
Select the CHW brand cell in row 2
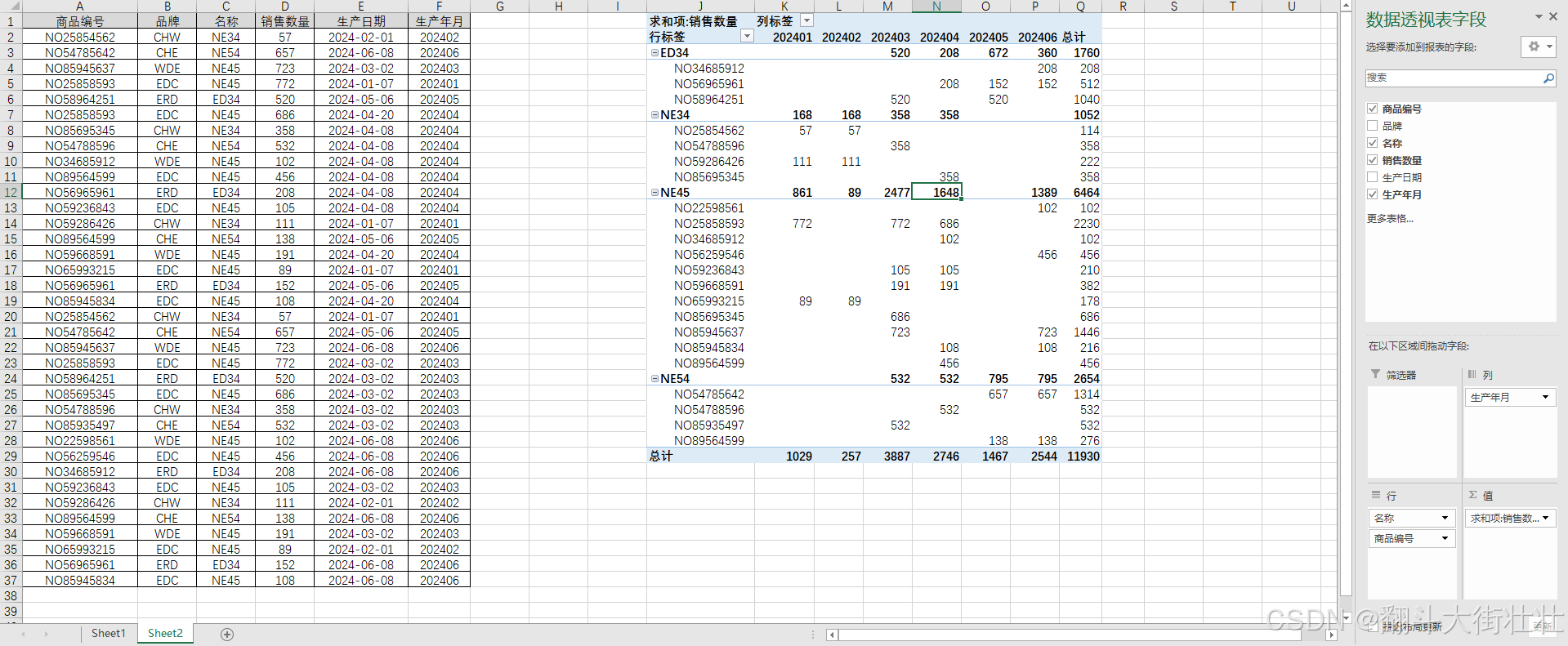tap(168, 38)
